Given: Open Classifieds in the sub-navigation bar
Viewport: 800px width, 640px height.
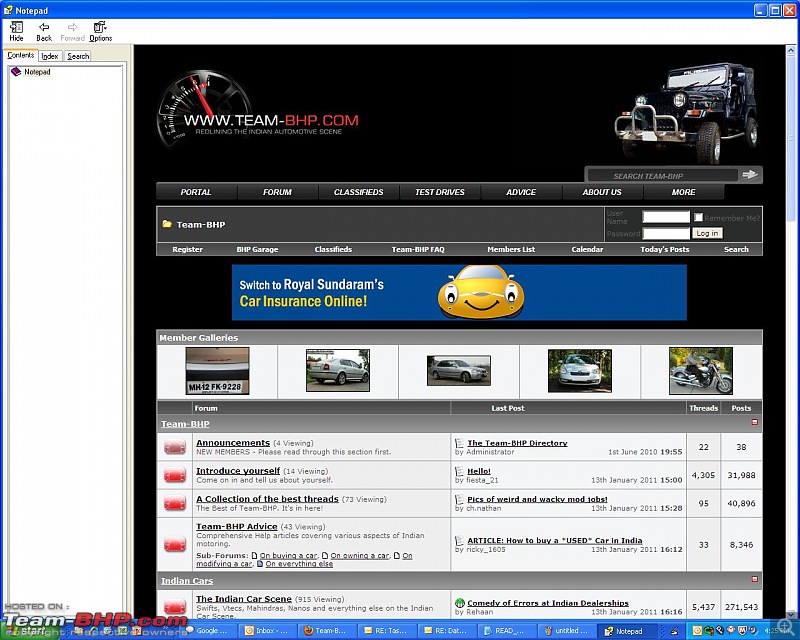Looking at the screenshot, I should (333, 249).
